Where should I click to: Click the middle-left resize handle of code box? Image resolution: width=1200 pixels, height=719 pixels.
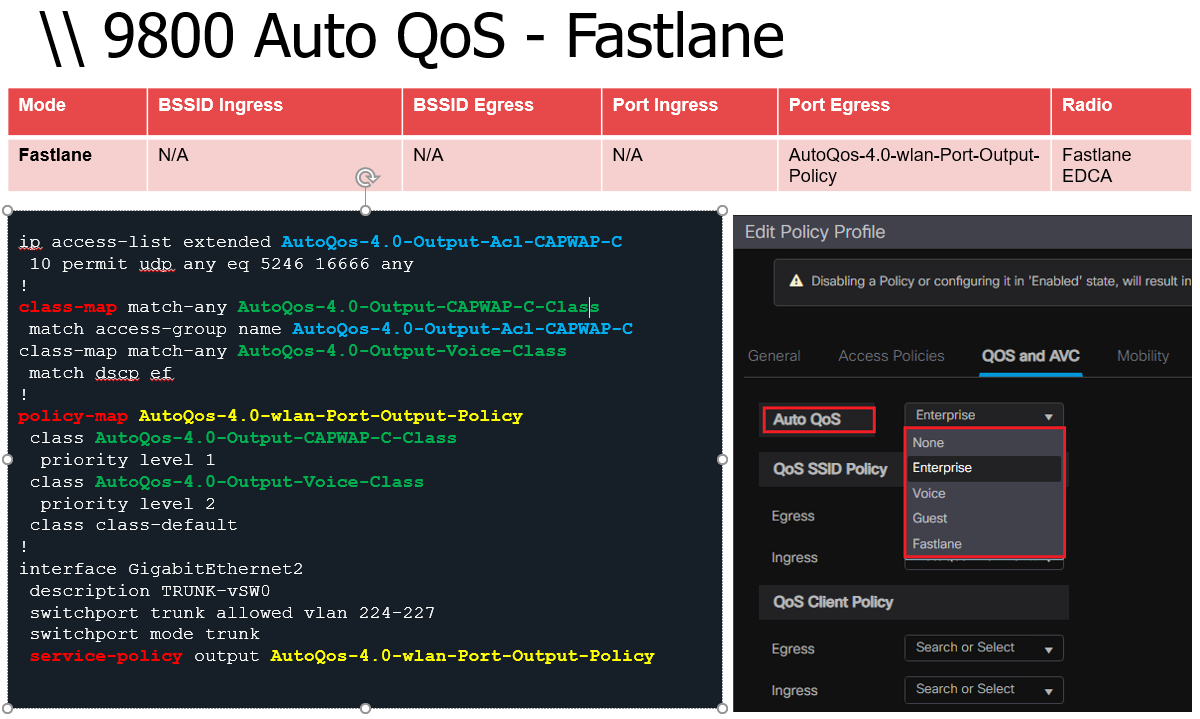pyautogui.click(x=8, y=459)
